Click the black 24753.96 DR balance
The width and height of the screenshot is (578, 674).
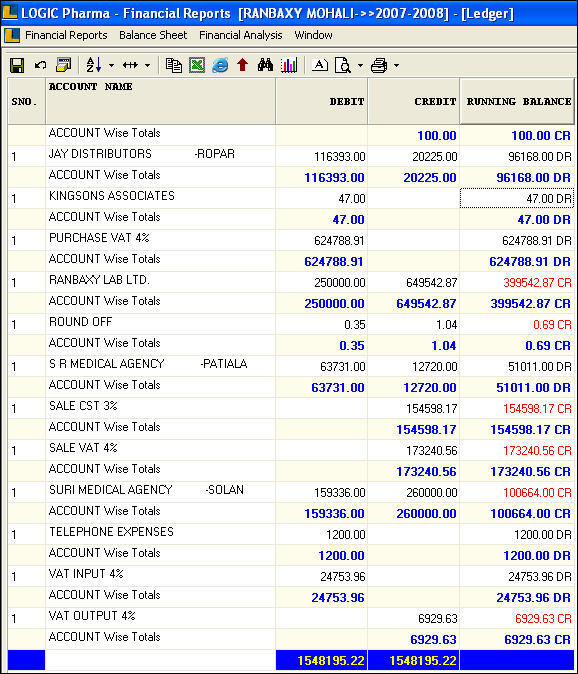[x=540, y=577]
